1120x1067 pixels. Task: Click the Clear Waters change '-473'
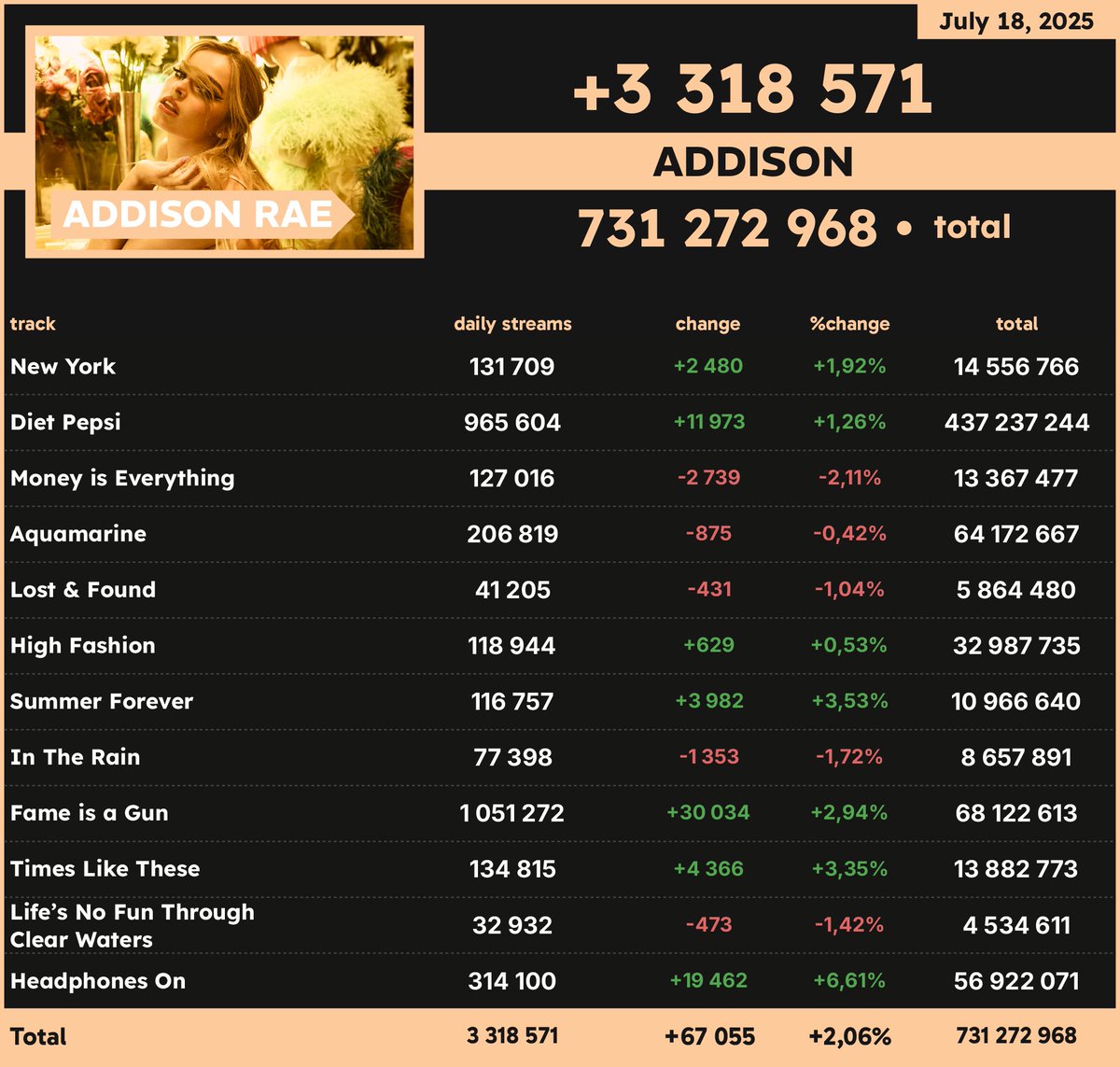pos(708,925)
